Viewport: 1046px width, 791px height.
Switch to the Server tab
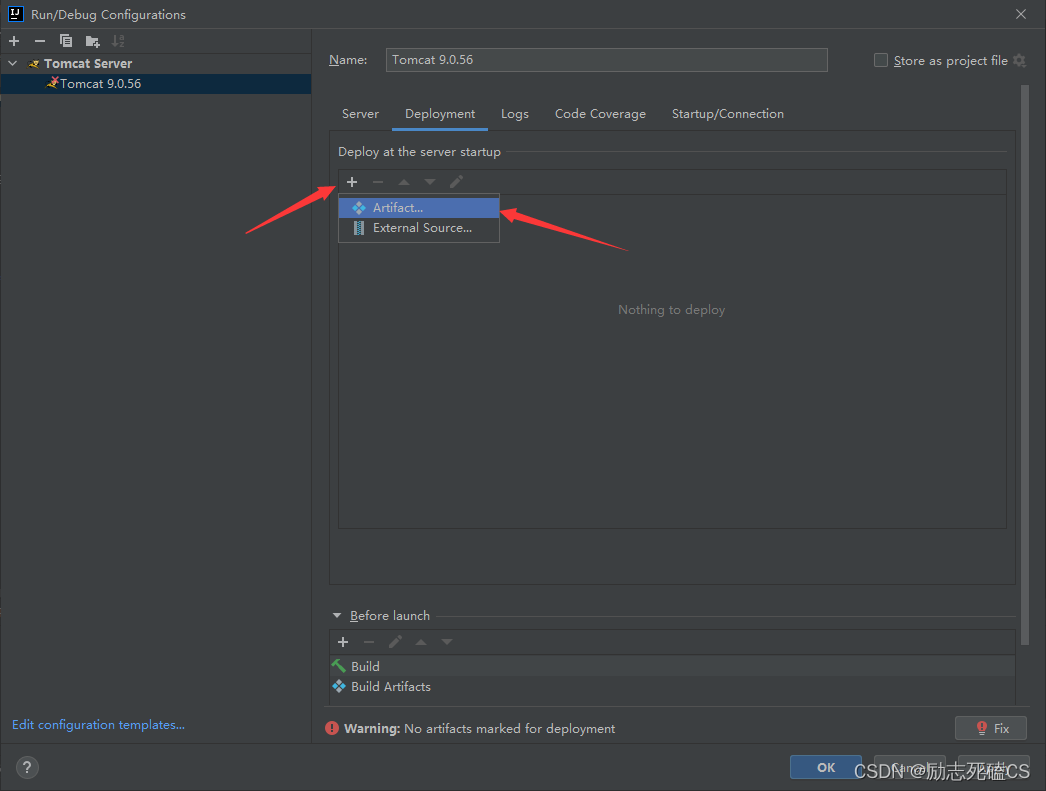coord(360,114)
